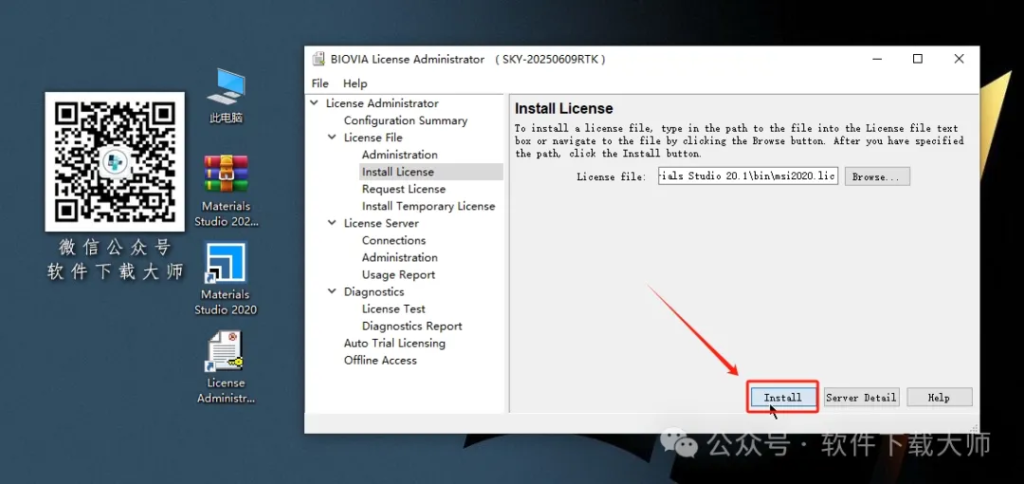The height and width of the screenshot is (484, 1024).
Task: Open the File menu
Action: [320, 83]
